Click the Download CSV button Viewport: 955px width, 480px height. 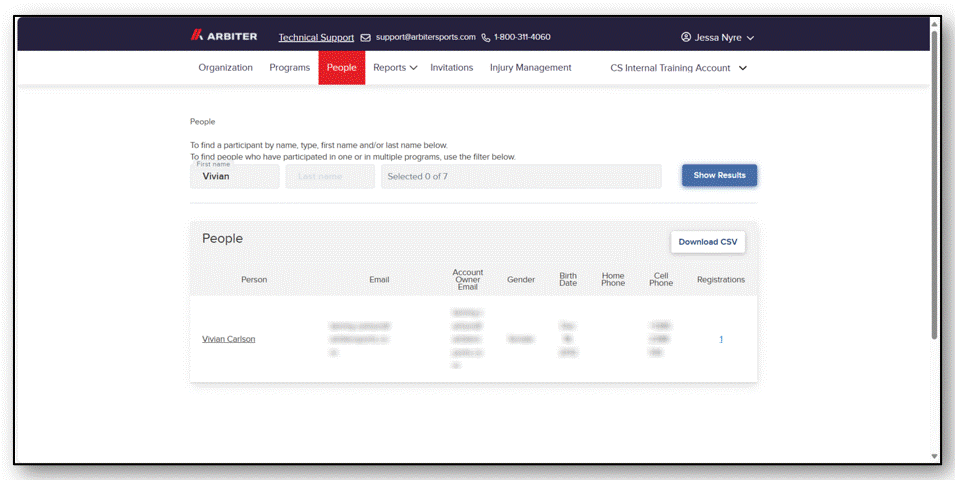pyautogui.click(x=708, y=242)
